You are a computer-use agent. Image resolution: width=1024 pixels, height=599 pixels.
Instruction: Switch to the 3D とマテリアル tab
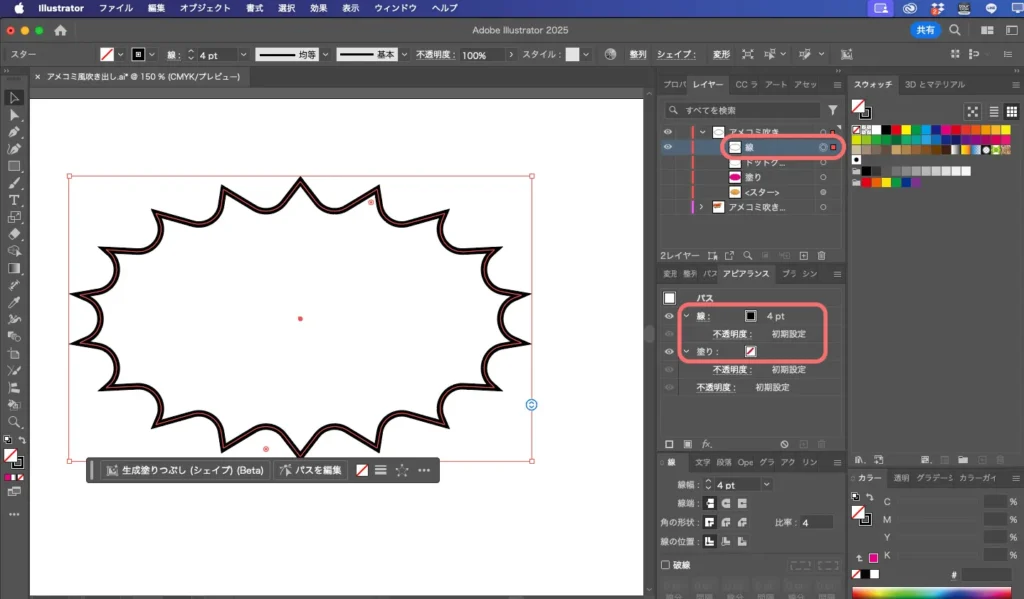[x=934, y=85]
